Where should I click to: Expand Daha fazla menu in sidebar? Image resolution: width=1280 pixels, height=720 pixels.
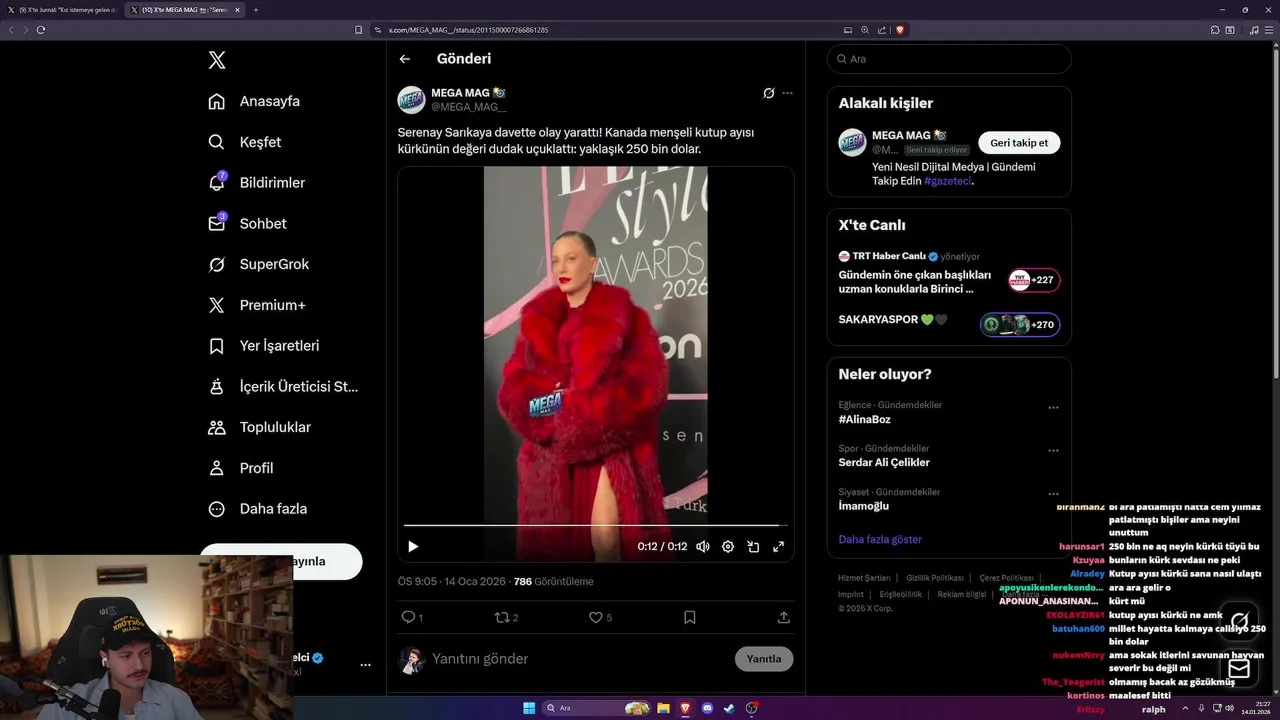[x=257, y=509]
